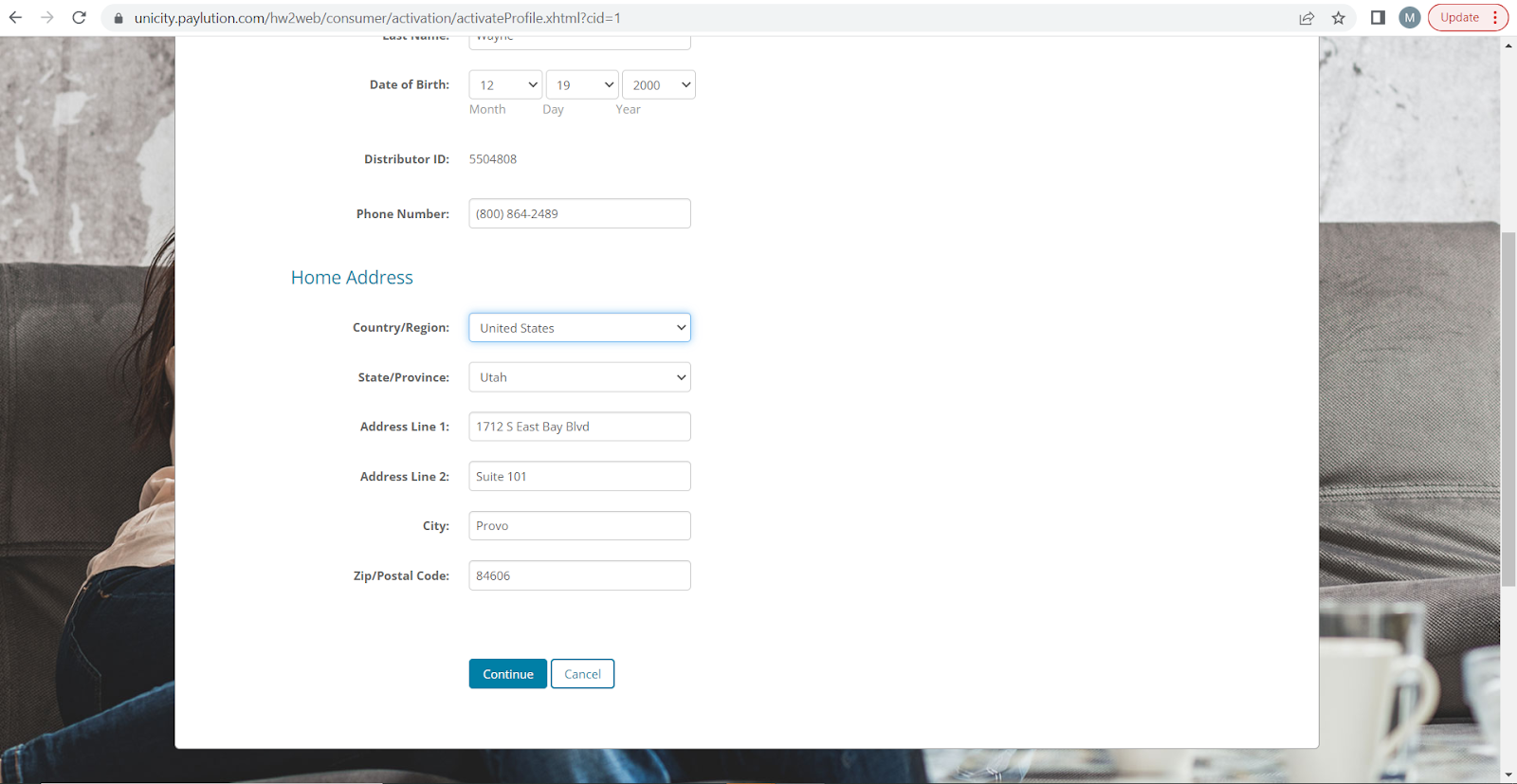Edit the Address Line 1 field

(x=580, y=427)
